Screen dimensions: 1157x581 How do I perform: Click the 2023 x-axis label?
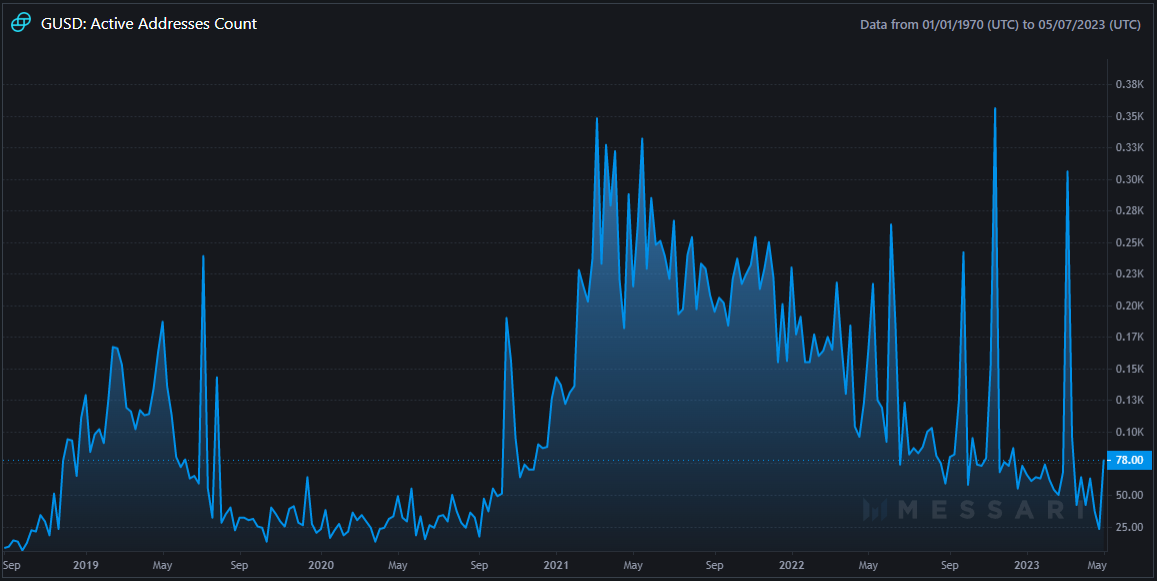pyautogui.click(x=1026, y=565)
